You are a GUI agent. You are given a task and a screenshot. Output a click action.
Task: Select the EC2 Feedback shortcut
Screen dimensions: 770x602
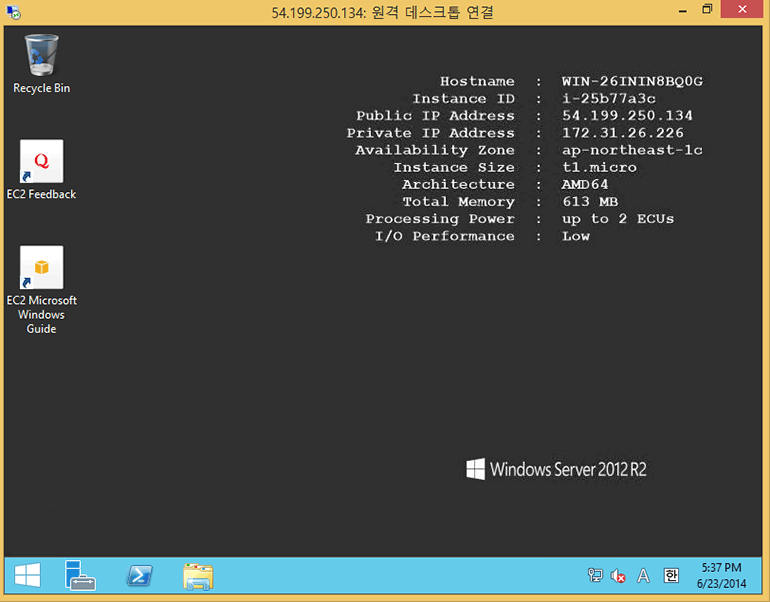point(41,162)
